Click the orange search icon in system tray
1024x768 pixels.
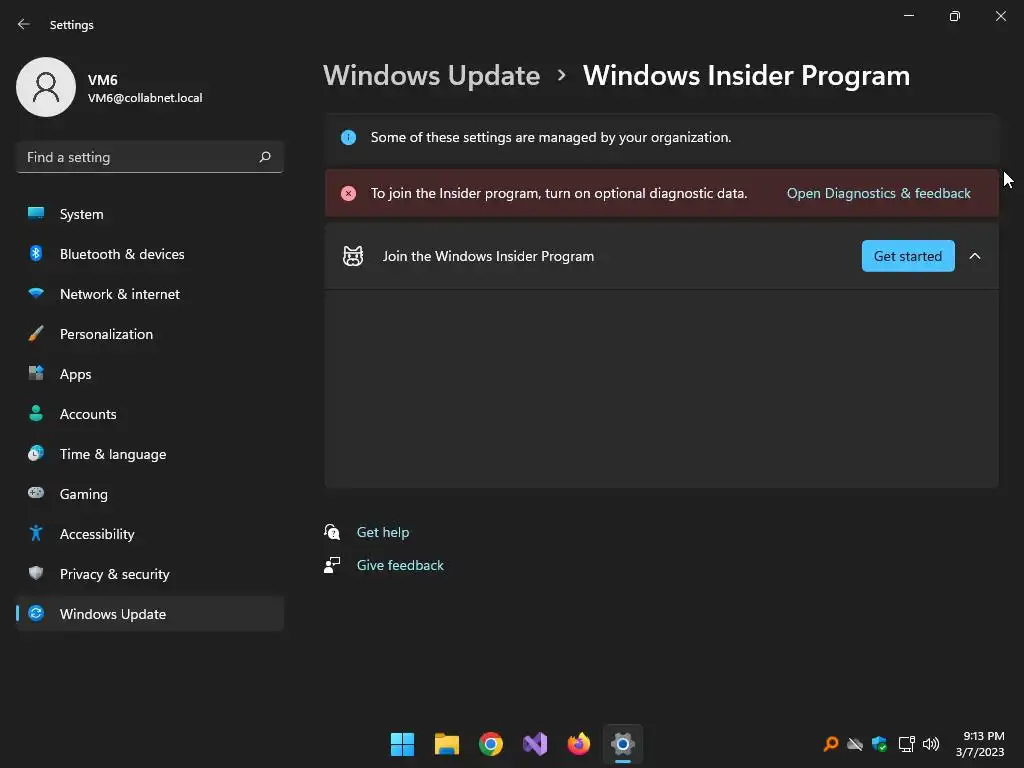coord(831,744)
